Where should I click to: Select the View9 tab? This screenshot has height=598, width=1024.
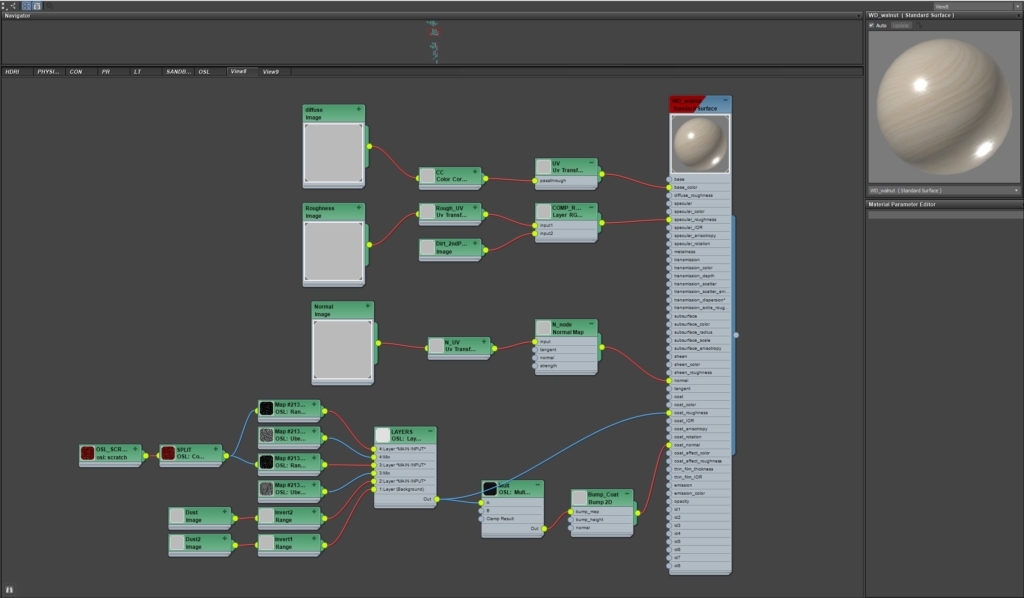[270, 72]
